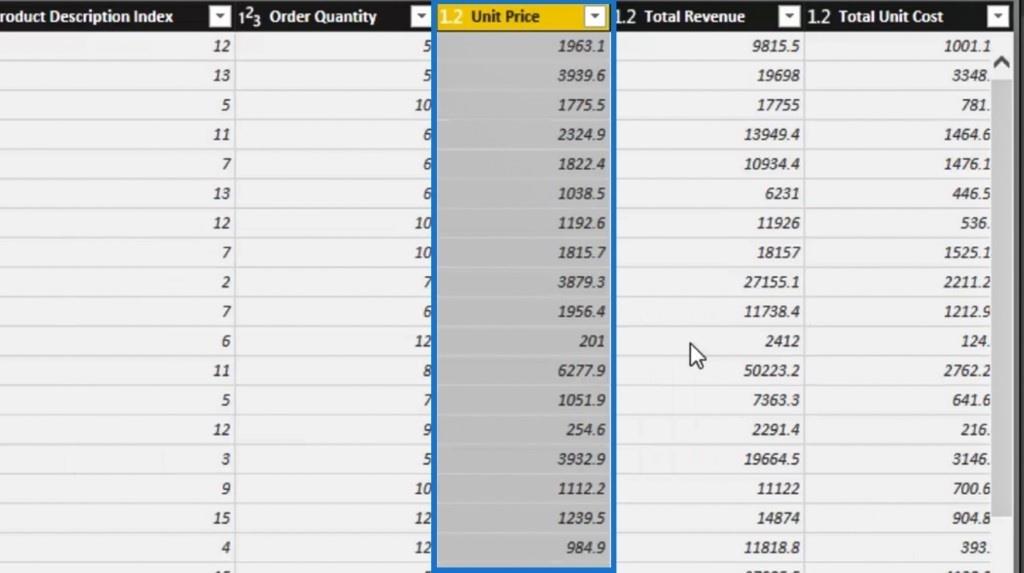Select the Total Revenue cell 11122
This screenshot has height=573, width=1024.
click(710, 488)
